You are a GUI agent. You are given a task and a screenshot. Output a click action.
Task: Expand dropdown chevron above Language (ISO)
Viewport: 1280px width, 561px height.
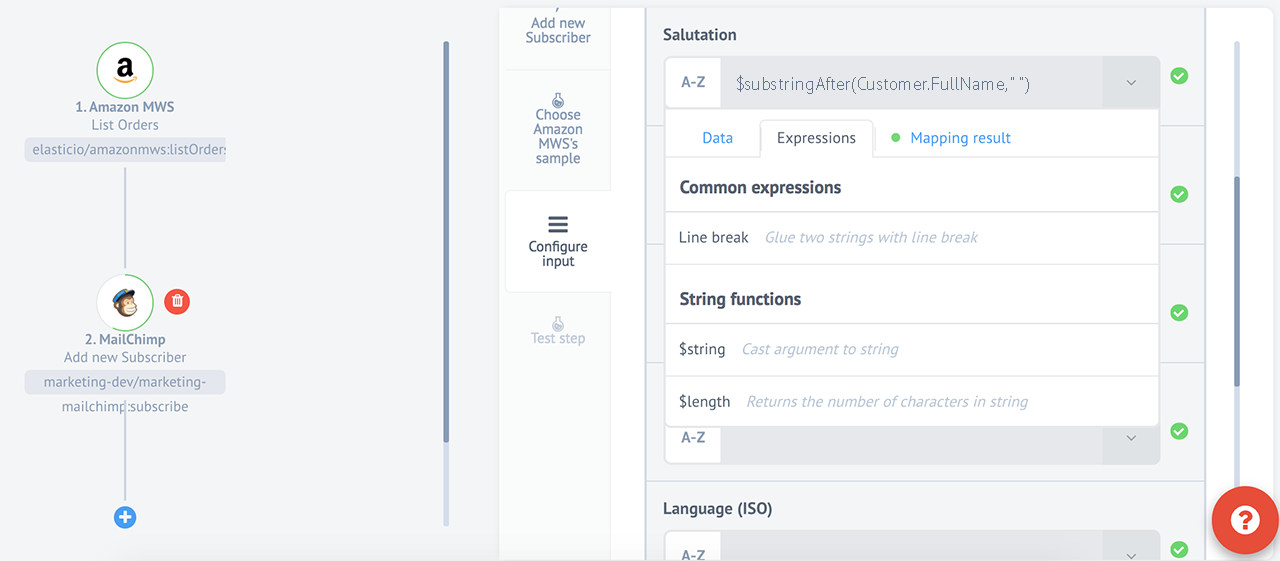tap(1131, 438)
